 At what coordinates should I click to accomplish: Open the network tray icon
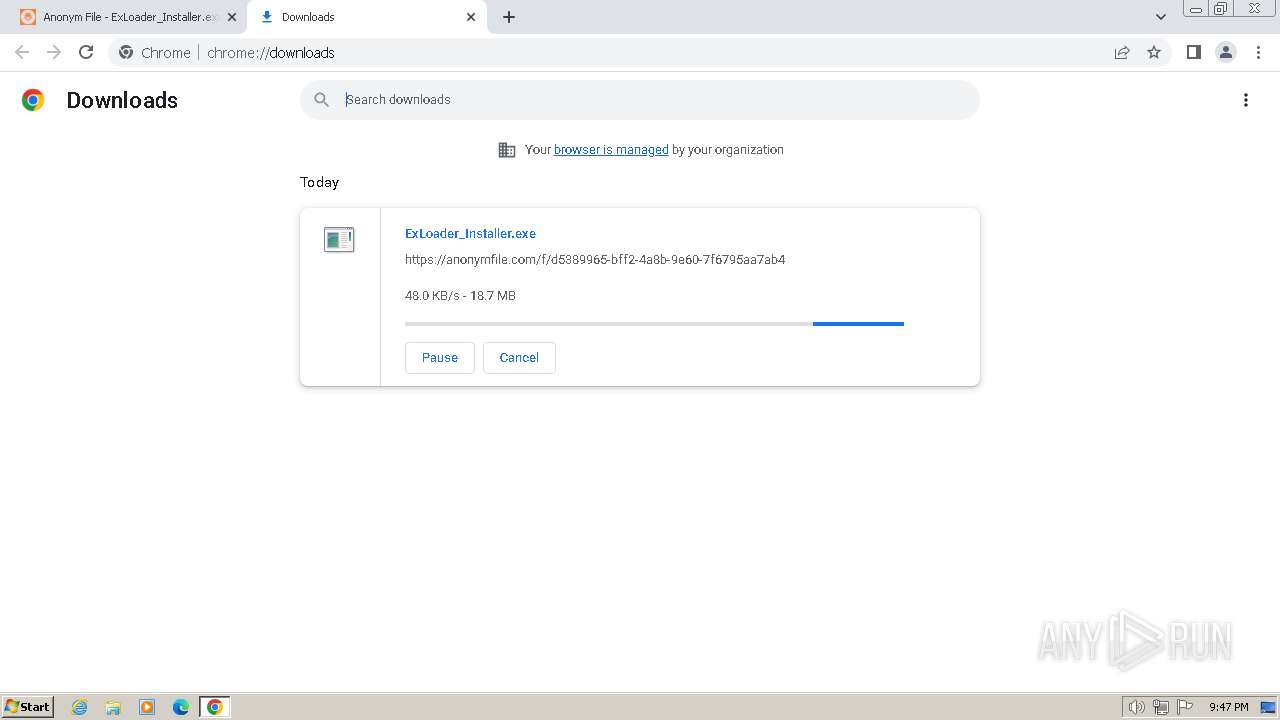tap(1161, 707)
